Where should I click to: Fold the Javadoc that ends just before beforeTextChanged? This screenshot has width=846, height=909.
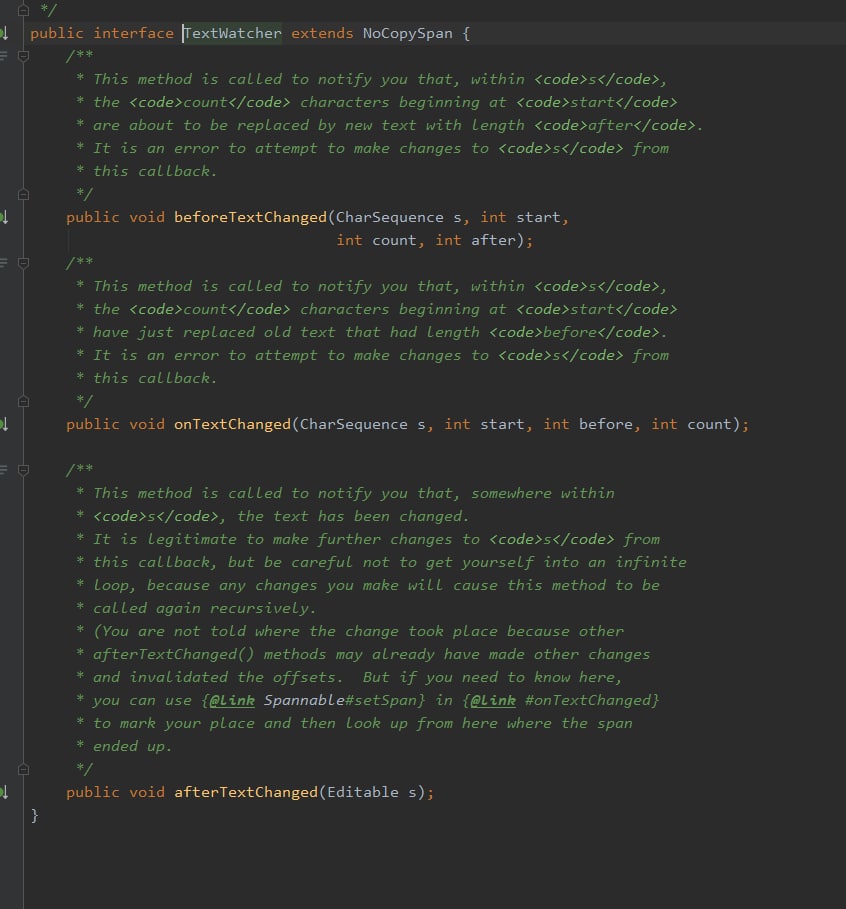pos(23,194)
